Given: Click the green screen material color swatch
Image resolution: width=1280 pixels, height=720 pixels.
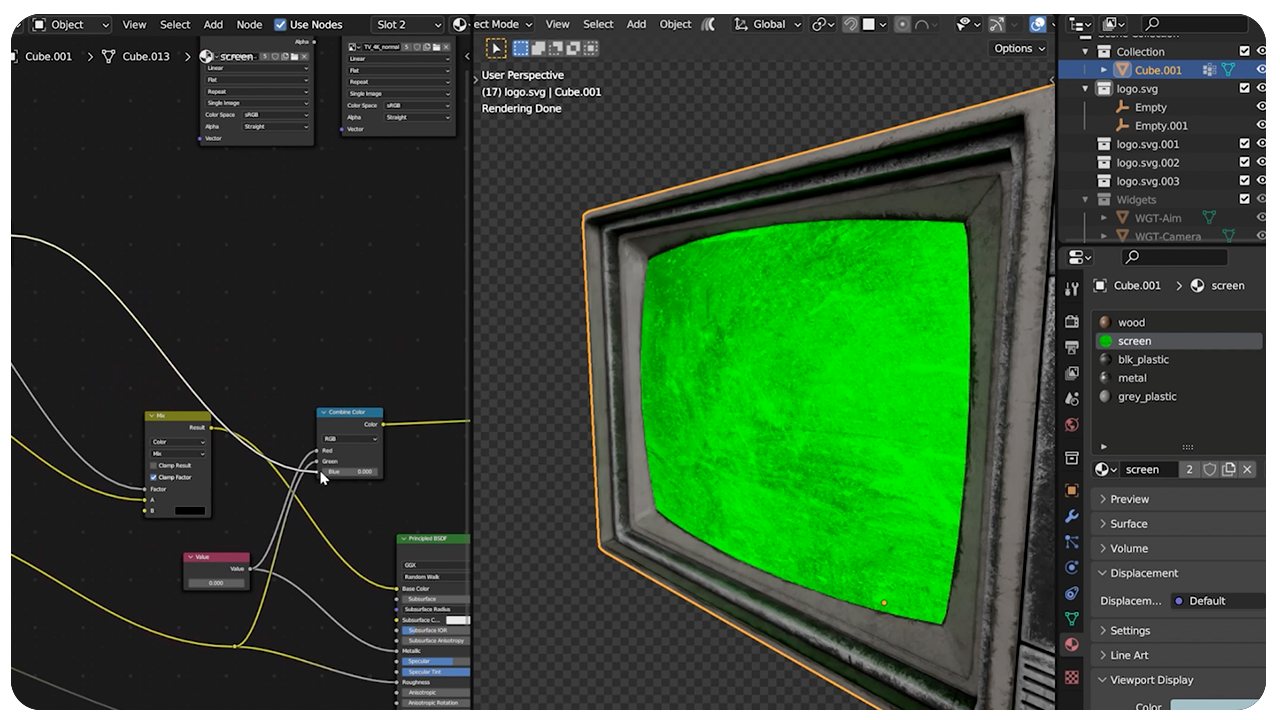Looking at the screenshot, I should (1105, 340).
